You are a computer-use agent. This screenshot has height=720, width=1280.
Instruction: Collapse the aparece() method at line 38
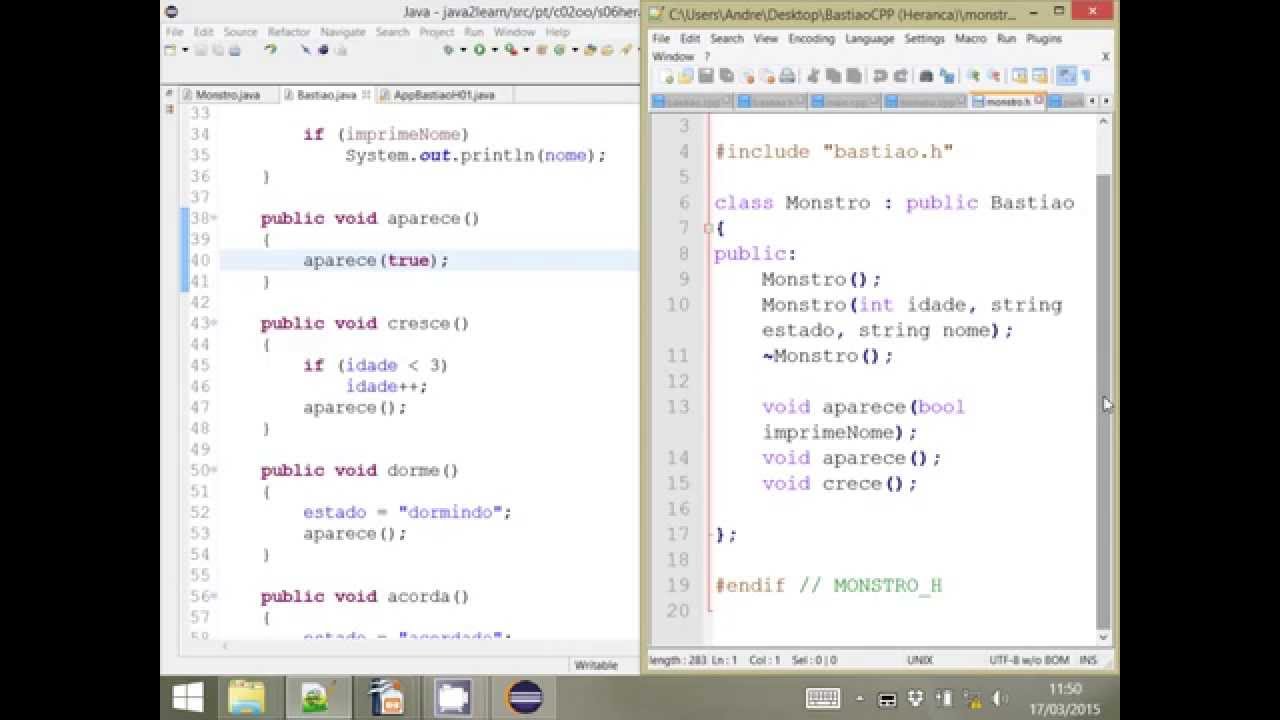[214, 218]
